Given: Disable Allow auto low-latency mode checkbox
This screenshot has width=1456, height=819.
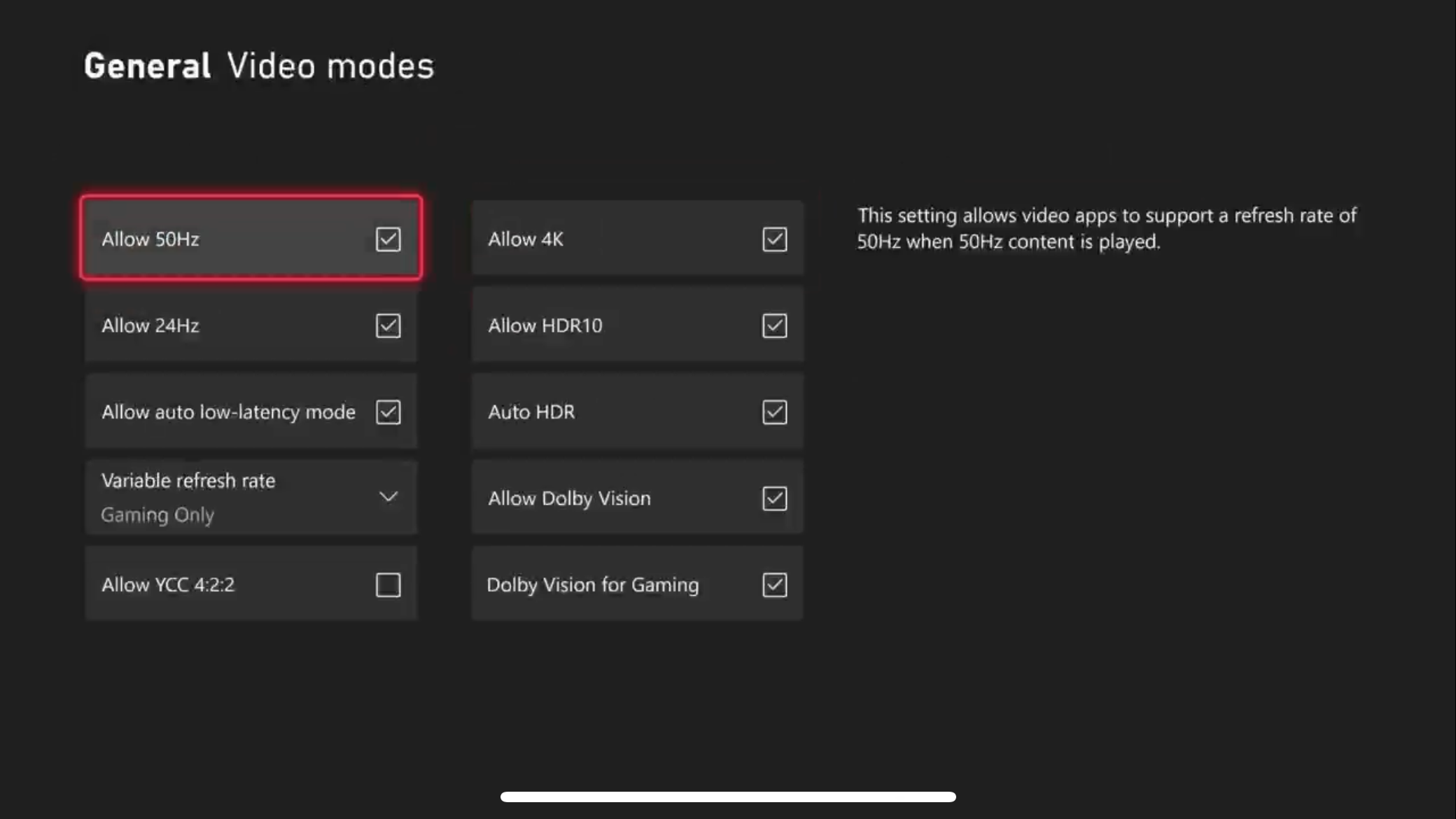Looking at the screenshot, I should 388,412.
